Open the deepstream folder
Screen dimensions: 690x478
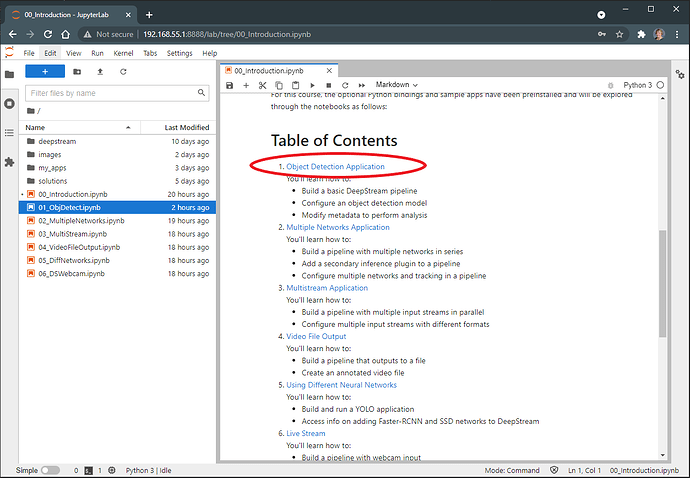pos(57,142)
